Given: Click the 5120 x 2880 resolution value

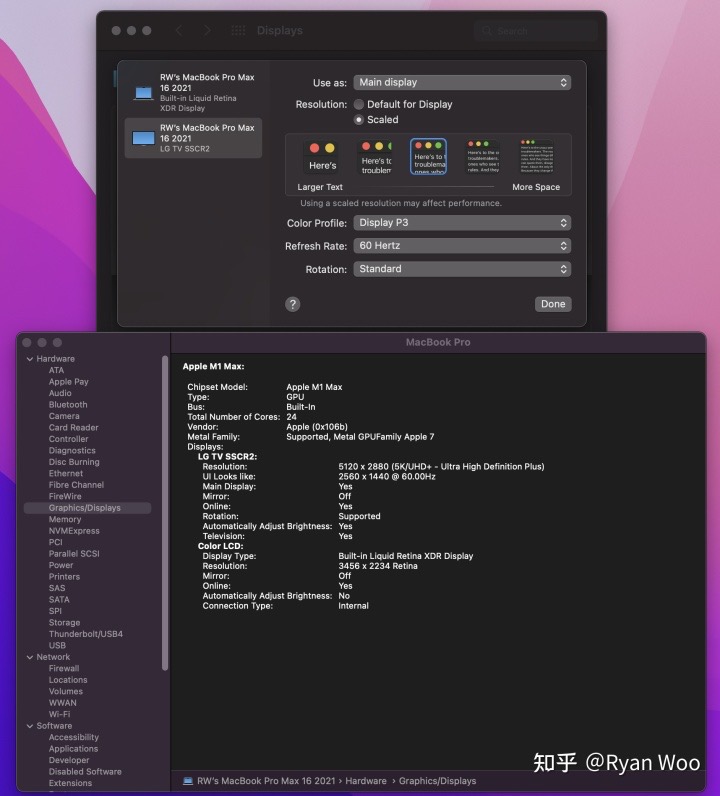Looking at the screenshot, I should [441, 467].
